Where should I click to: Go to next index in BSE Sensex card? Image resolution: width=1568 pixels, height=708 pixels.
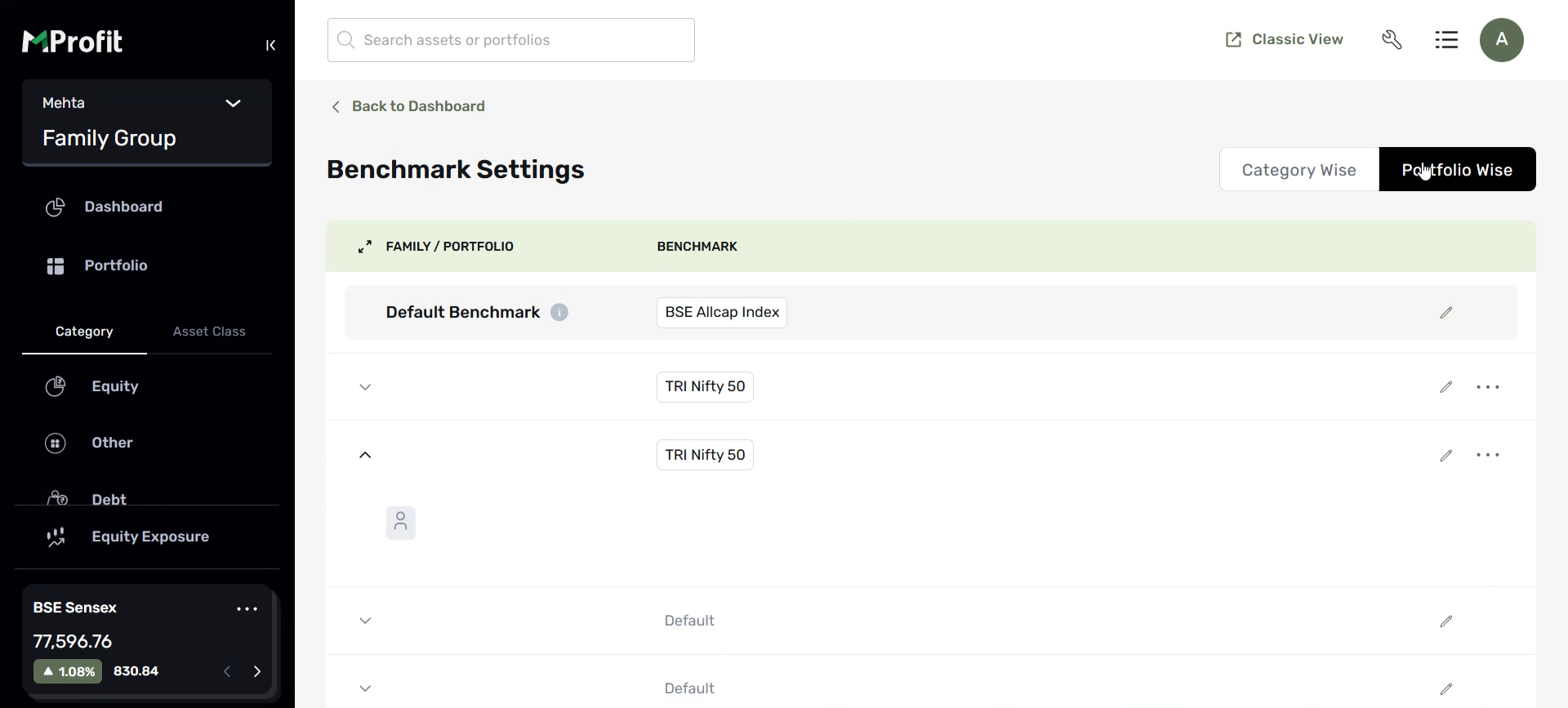point(257,672)
